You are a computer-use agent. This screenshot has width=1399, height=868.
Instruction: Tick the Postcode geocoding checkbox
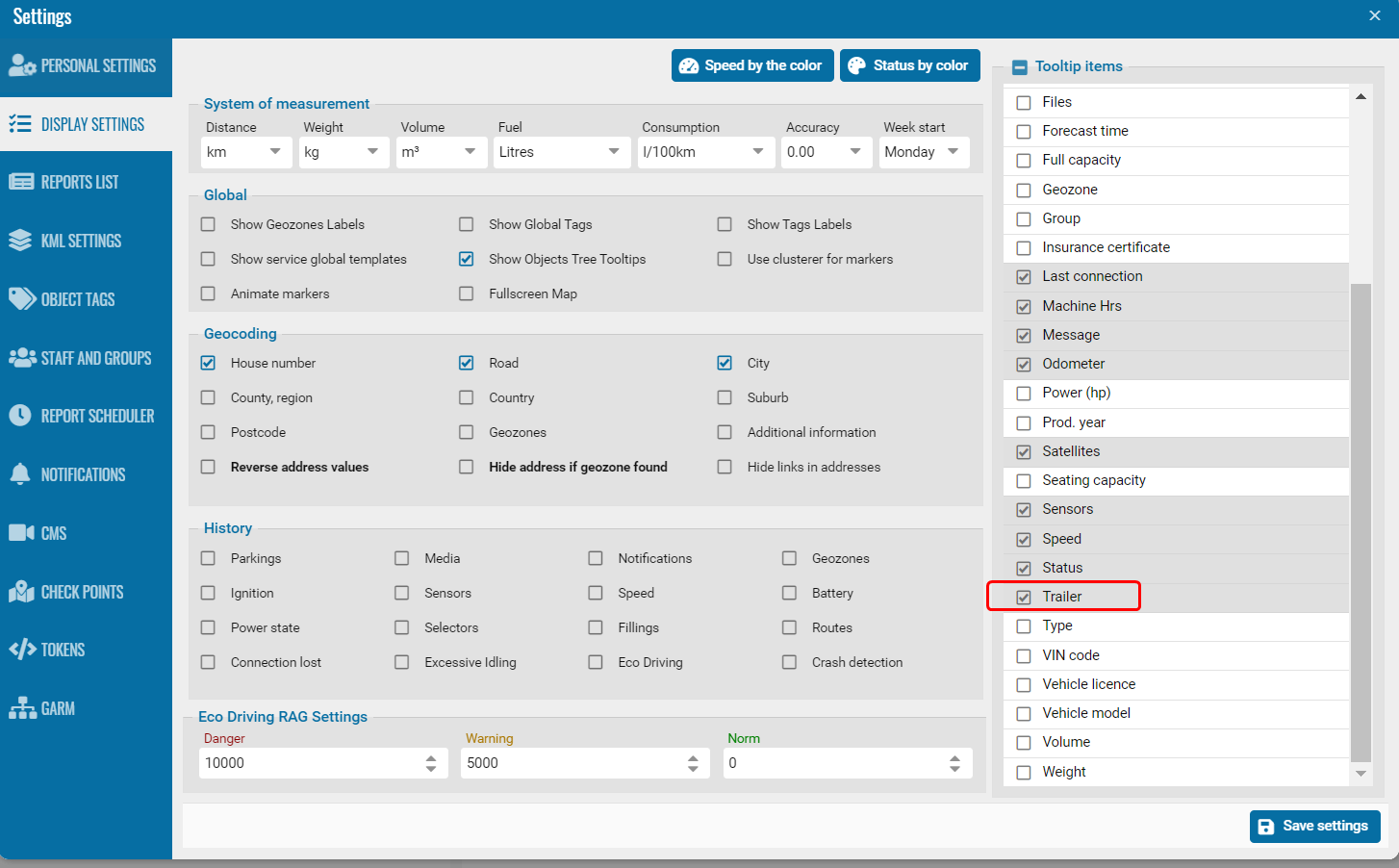coord(208,432)
